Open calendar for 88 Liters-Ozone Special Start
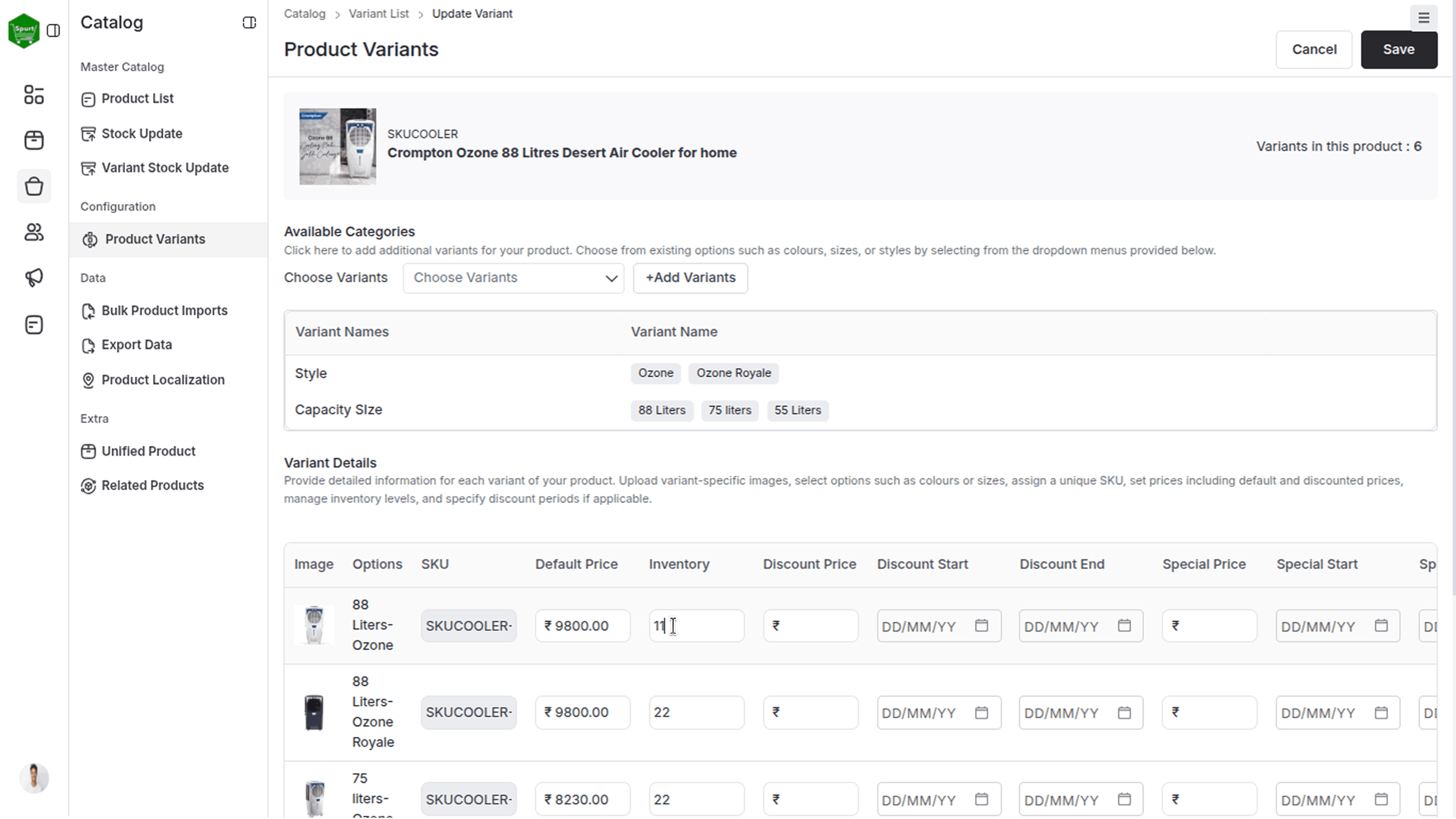 click(1382, 626)
